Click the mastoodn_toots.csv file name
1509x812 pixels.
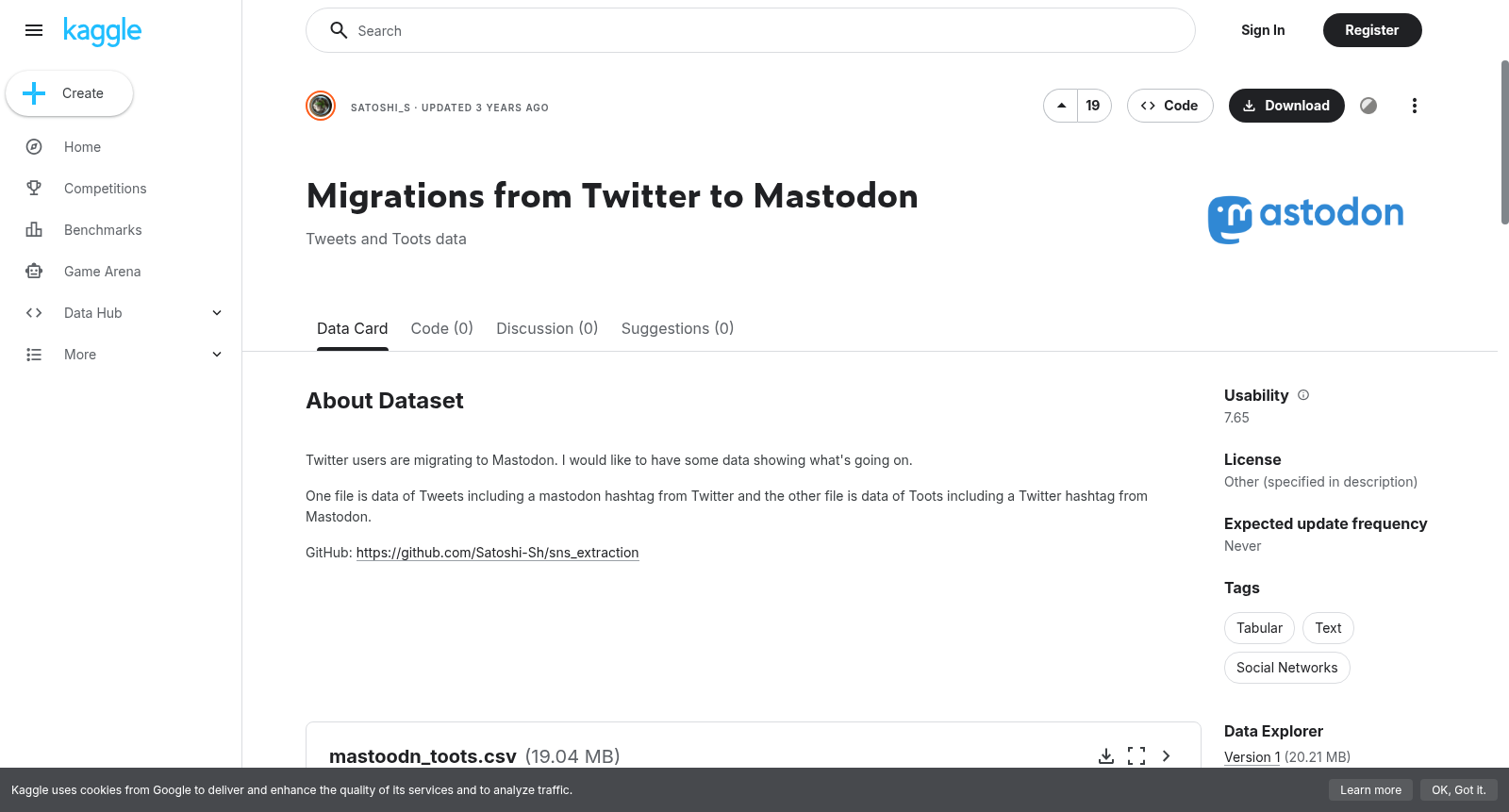423,756
